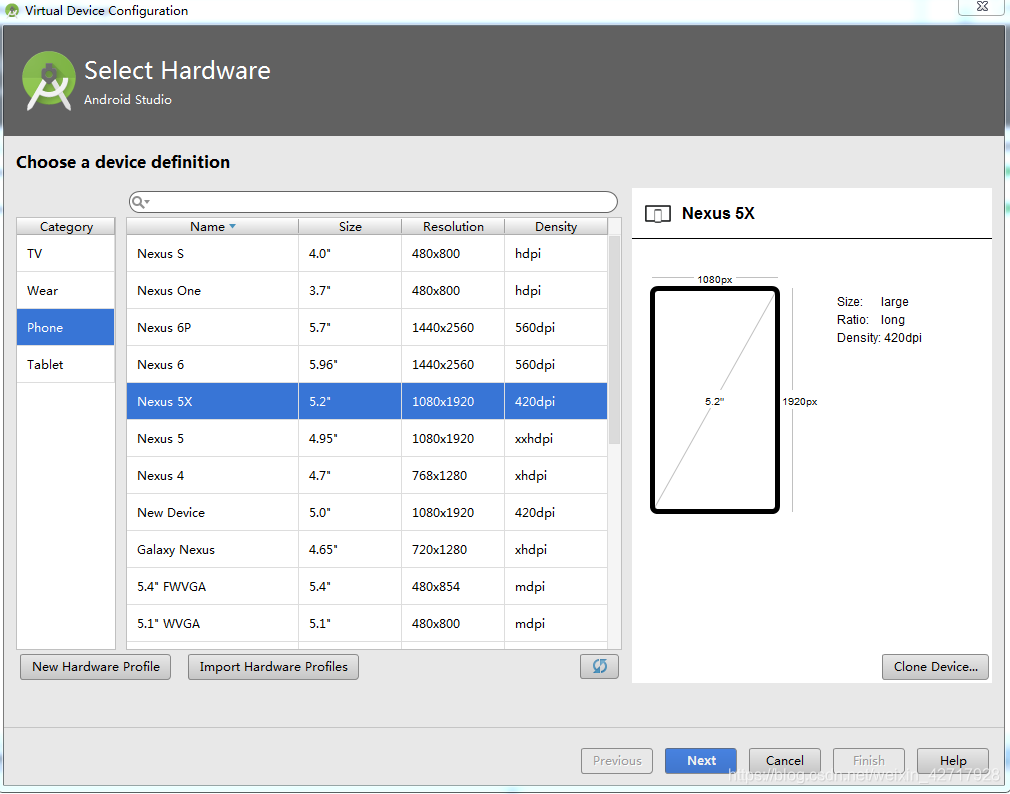Click Import Hardware Profiles button
The height and width of the screenshot is (794, 1010).
(x=273, y=666)
